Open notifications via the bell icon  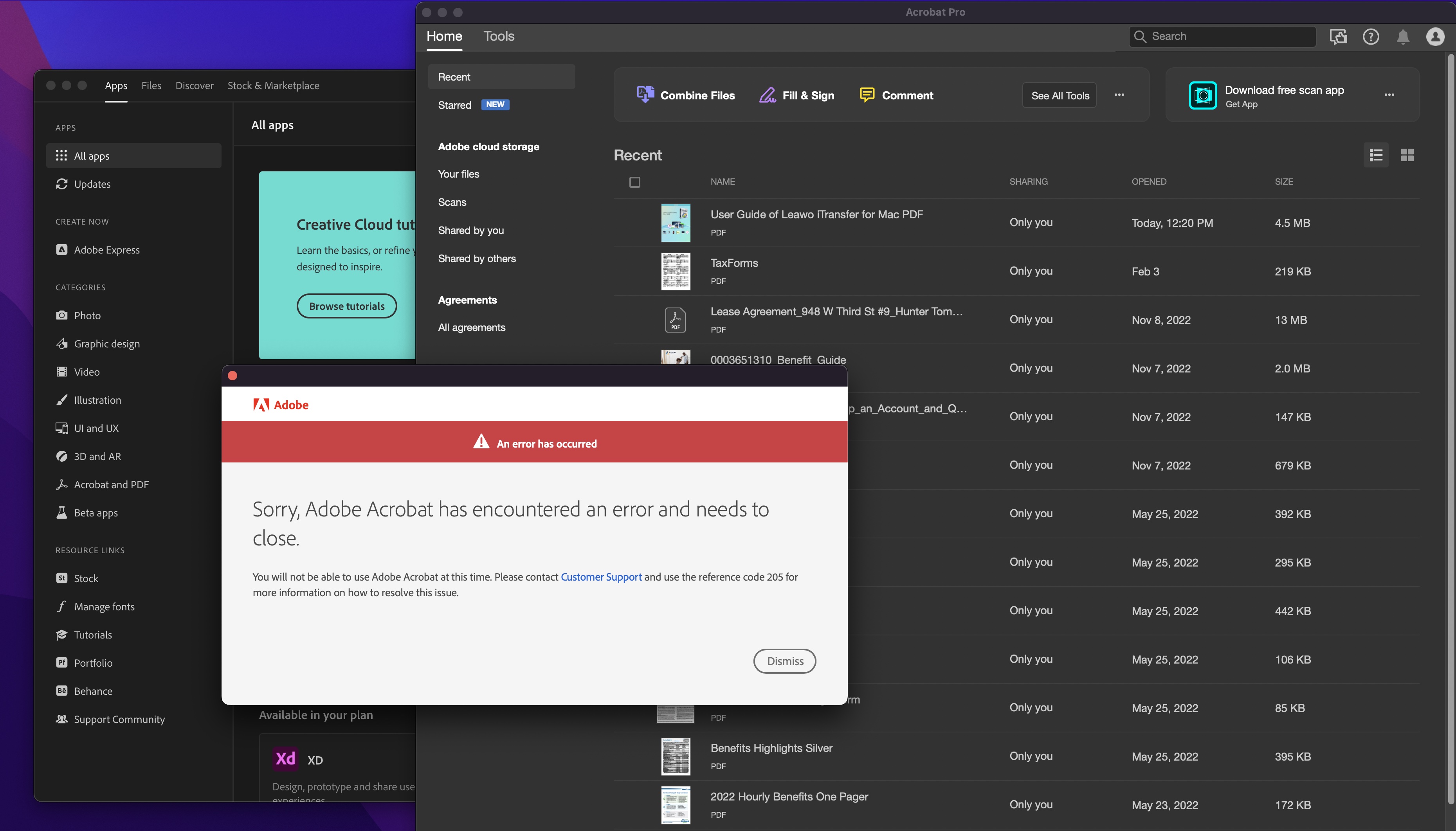click(1403, 36)
